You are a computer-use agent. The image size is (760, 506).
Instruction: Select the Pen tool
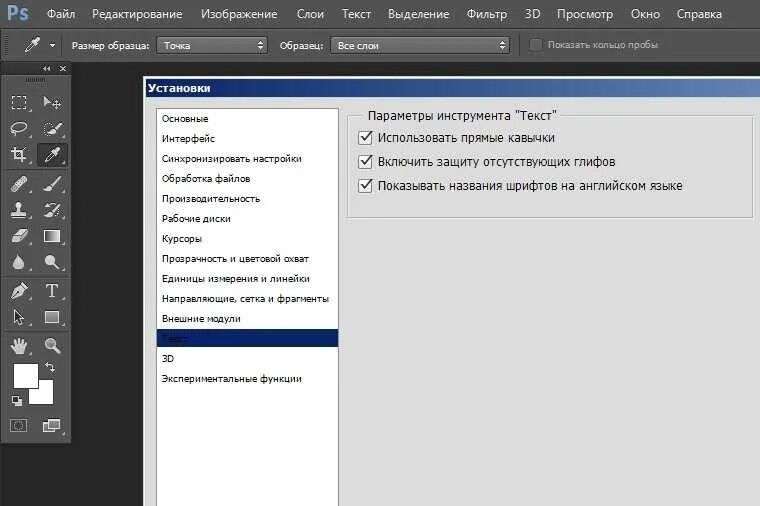19,291
